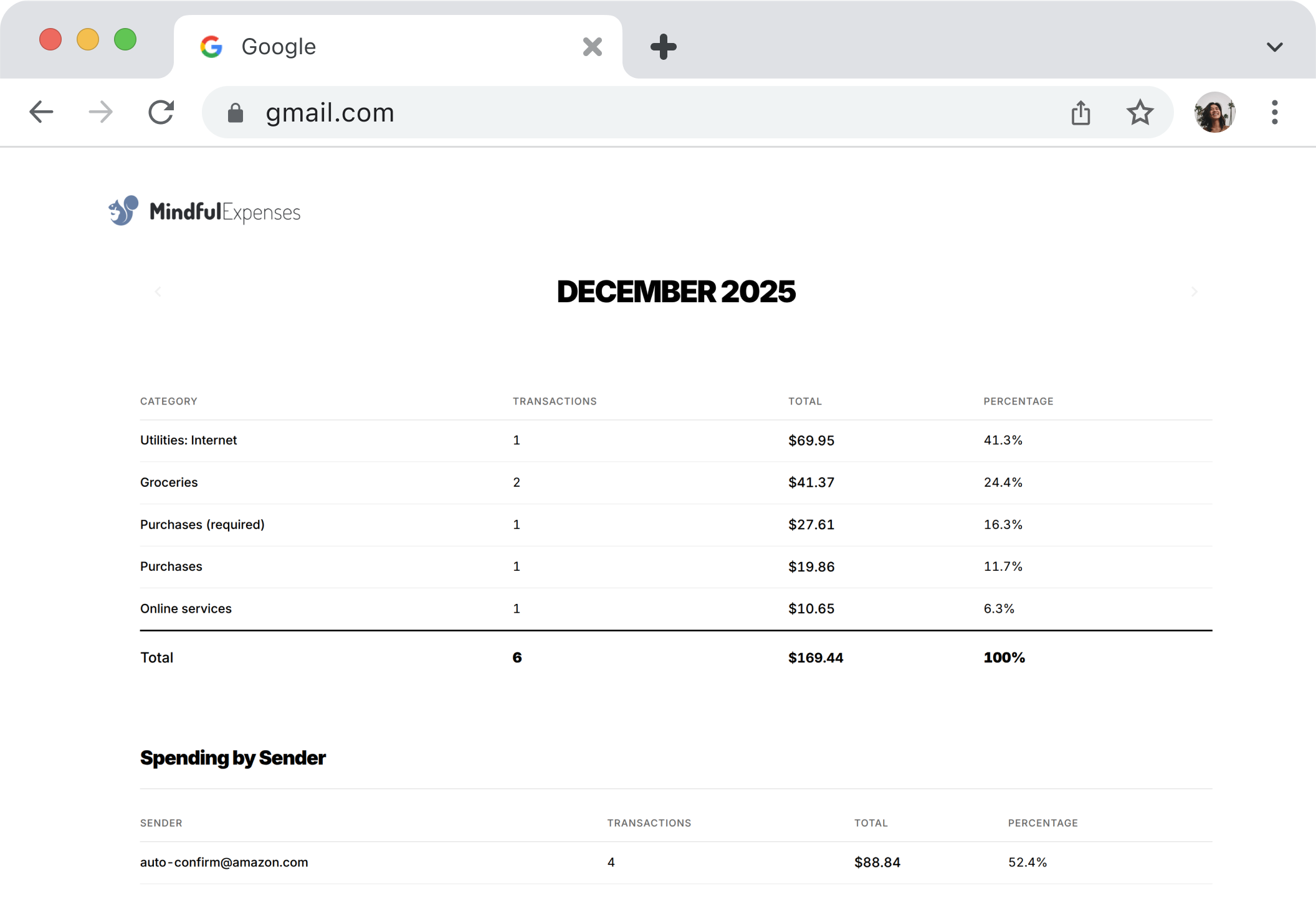The image size is (1316, 903).
Task: Click auto-confirm@amazon.com sender entry
Action: coord(224,862)
